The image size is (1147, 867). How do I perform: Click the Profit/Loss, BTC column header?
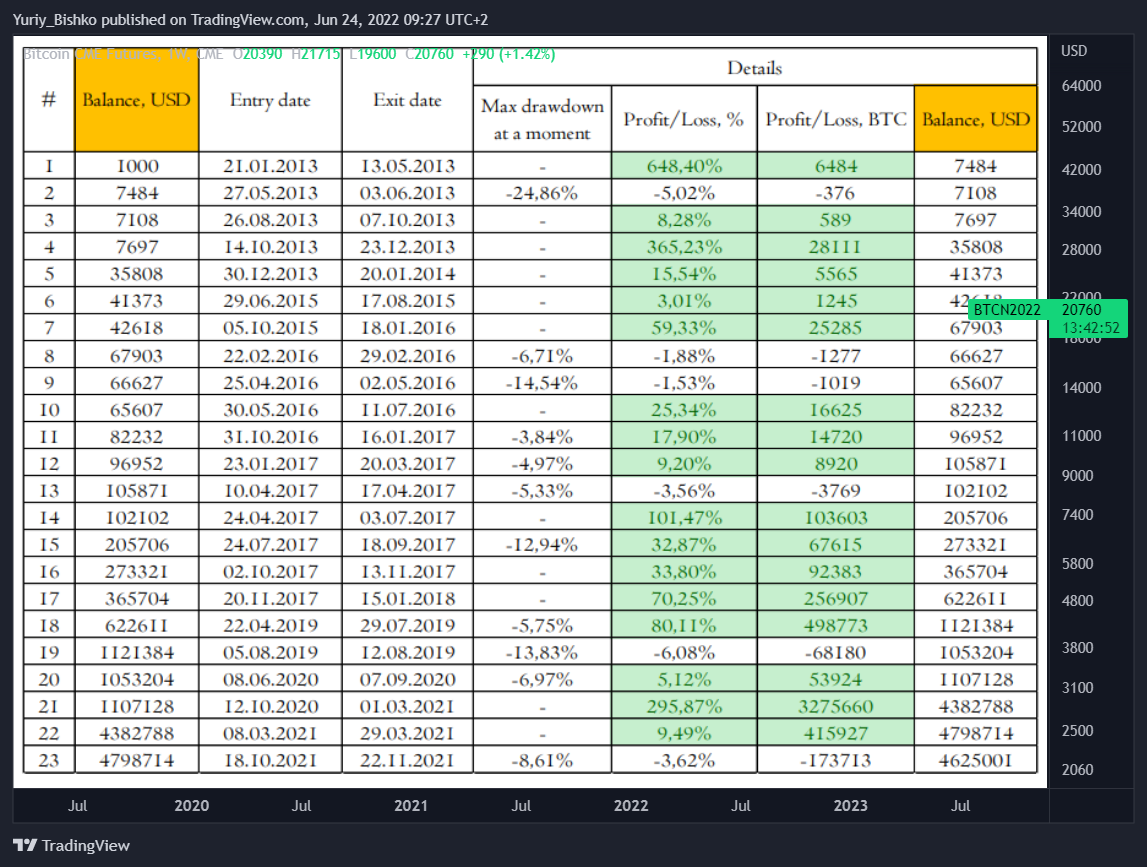pos(835,119)
